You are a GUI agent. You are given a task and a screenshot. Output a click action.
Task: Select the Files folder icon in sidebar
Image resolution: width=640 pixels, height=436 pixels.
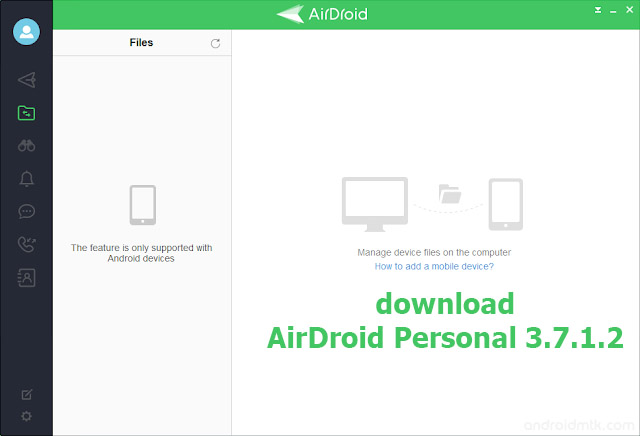pyautogui.click(x=27, y=113)
